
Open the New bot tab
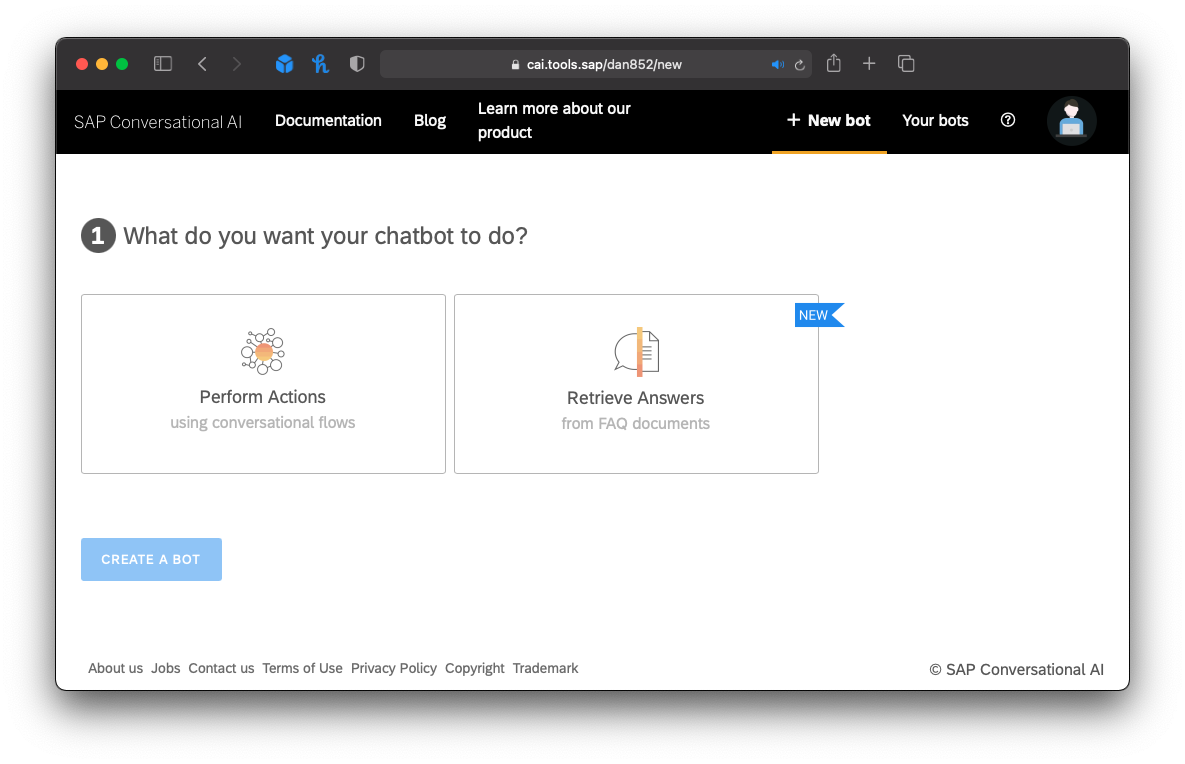(829, 121)
